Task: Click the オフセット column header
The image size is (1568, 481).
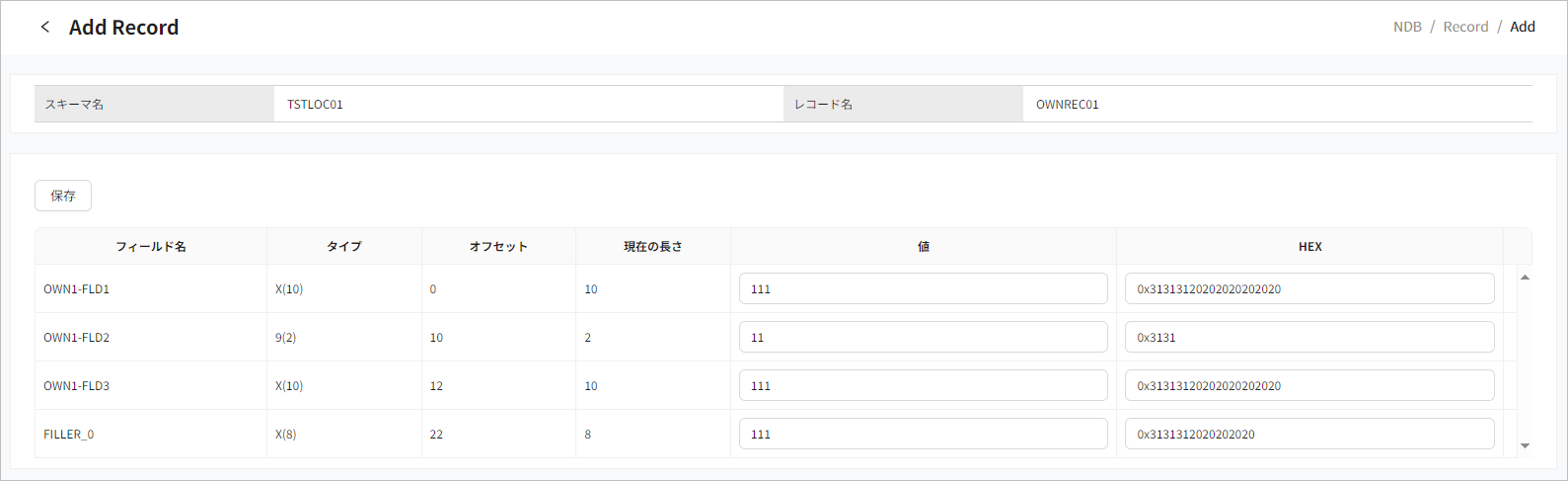Action: (498, 247)
